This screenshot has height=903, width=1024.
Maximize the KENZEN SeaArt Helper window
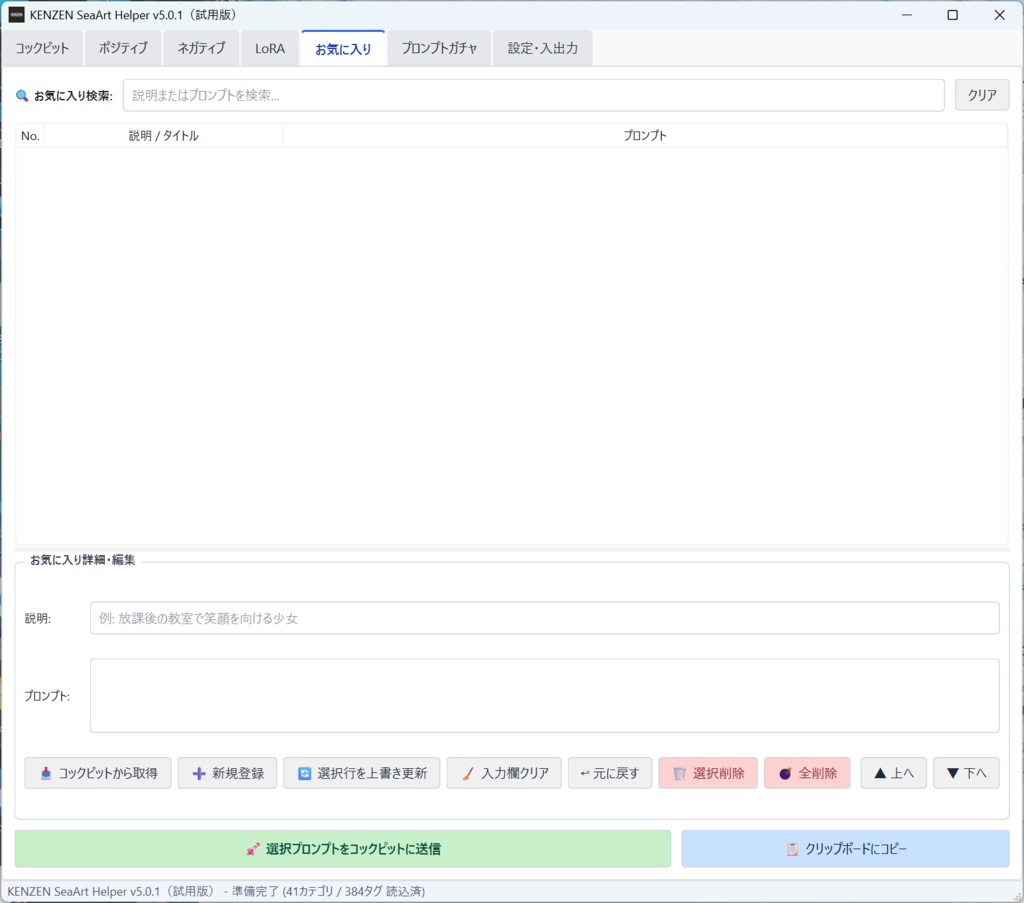pyautogui.click(x=953, y=15)
